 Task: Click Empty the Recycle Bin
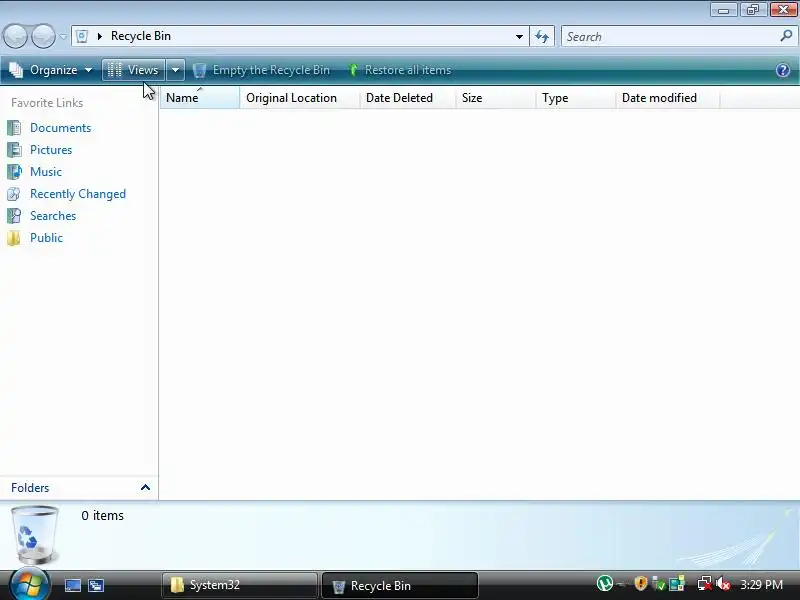click(262, 70)
